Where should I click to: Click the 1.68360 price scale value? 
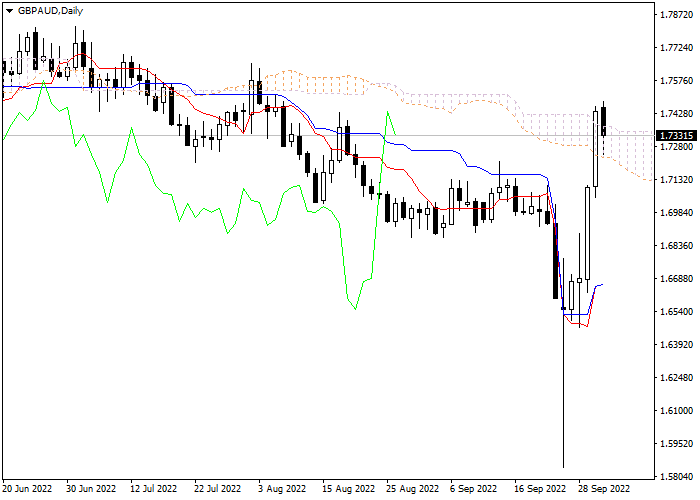(676, 246)
